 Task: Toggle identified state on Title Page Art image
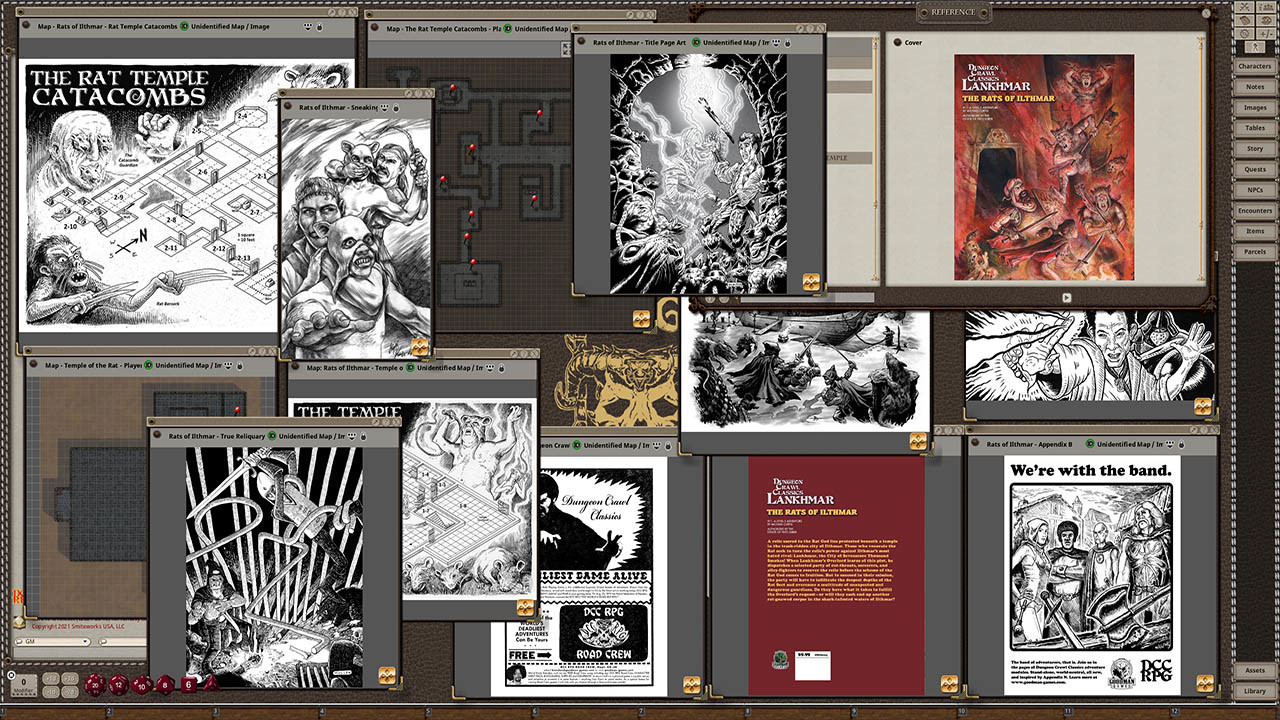(x=695, y=43)
